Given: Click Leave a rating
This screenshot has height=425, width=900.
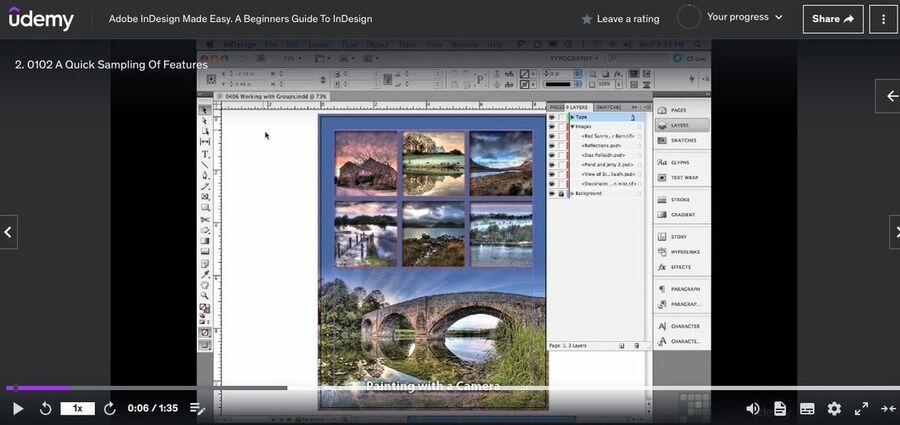Looking at the screenshot, I should pyautogui.click(x=620, y=19).
